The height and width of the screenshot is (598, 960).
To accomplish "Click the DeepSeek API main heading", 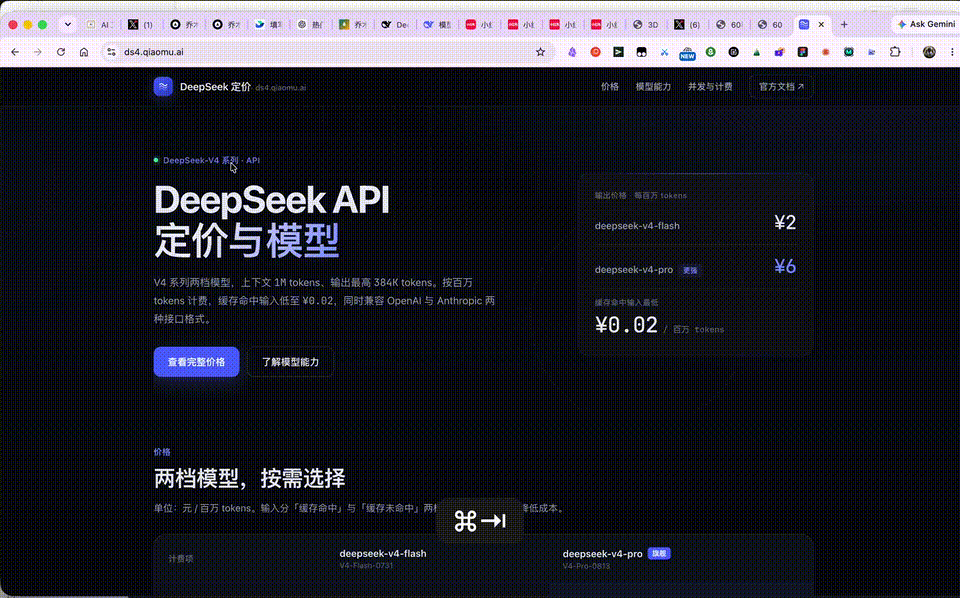I will (x=271, y=200).
